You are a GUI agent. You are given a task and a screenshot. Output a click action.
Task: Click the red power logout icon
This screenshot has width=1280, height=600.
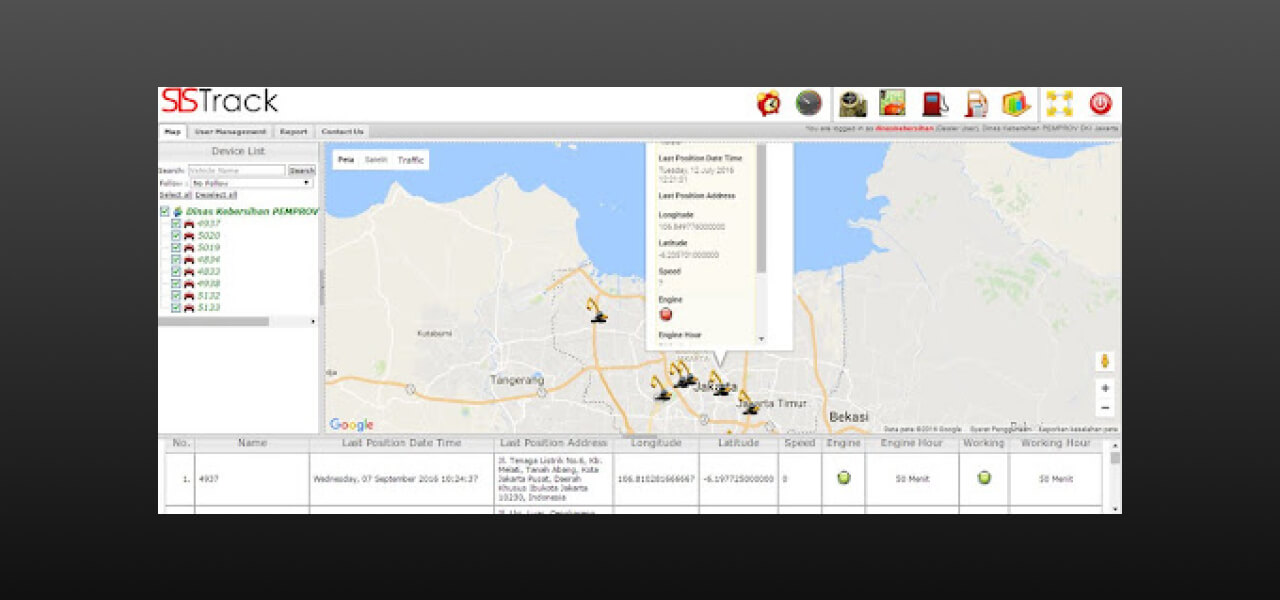(1100, 103)
